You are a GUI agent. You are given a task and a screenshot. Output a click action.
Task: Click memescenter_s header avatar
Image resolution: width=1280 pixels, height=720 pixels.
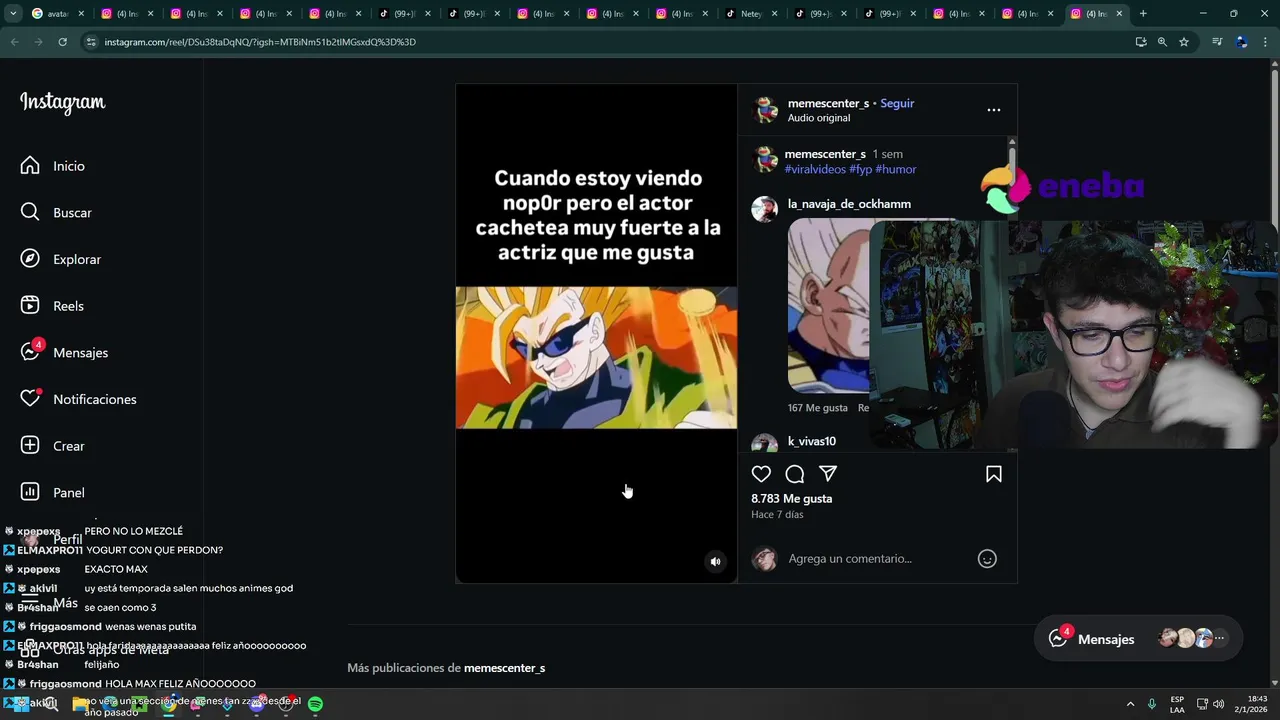coord(766,110)
